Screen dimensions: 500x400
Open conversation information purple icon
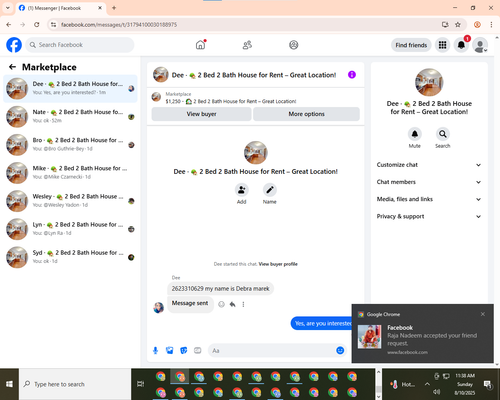pos(352,75)
